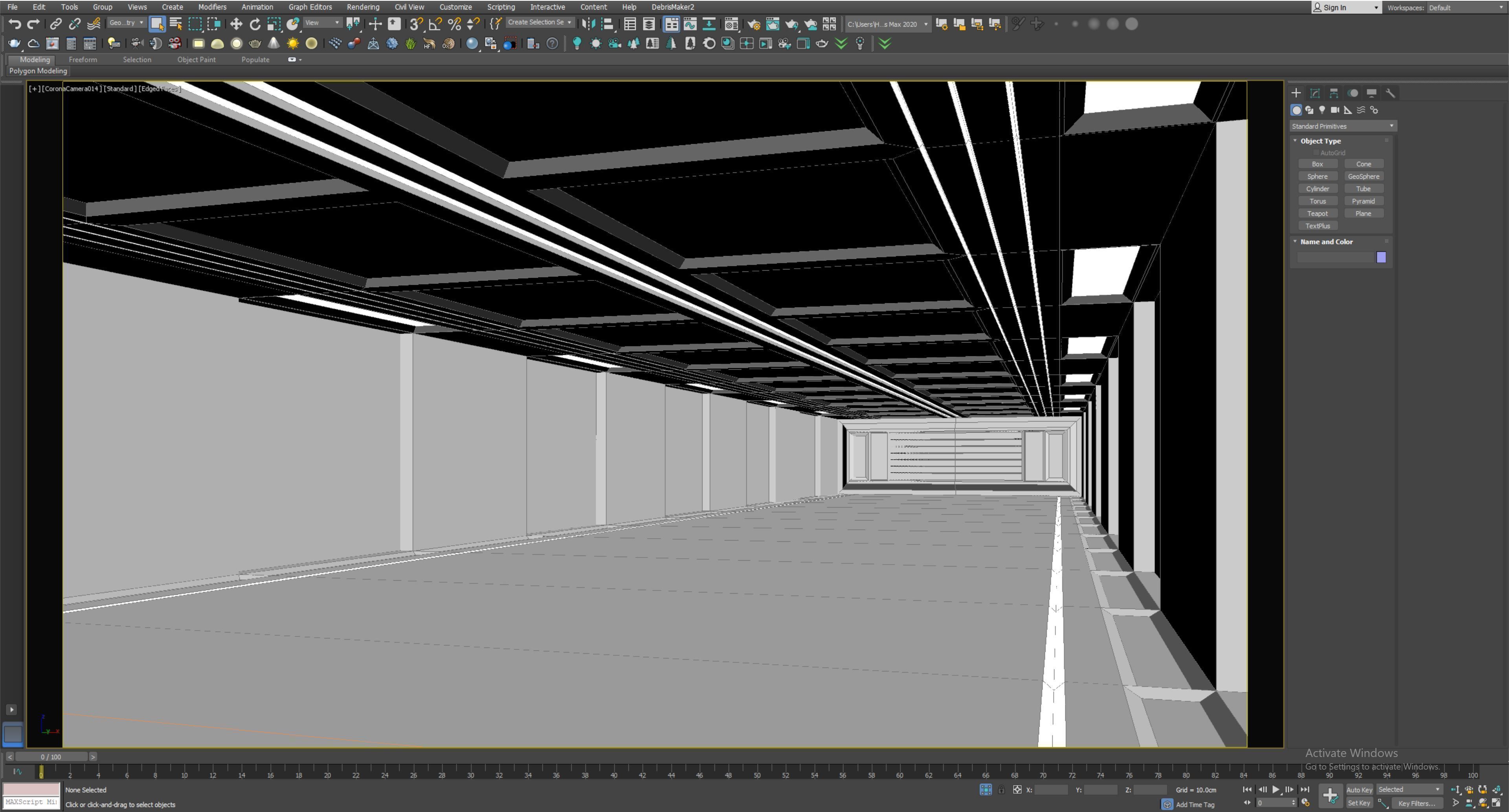The width and height of the screenshot is (1509, 812).
Task: Click the Teapot primitive button
Action: (x=1318, y=214)
